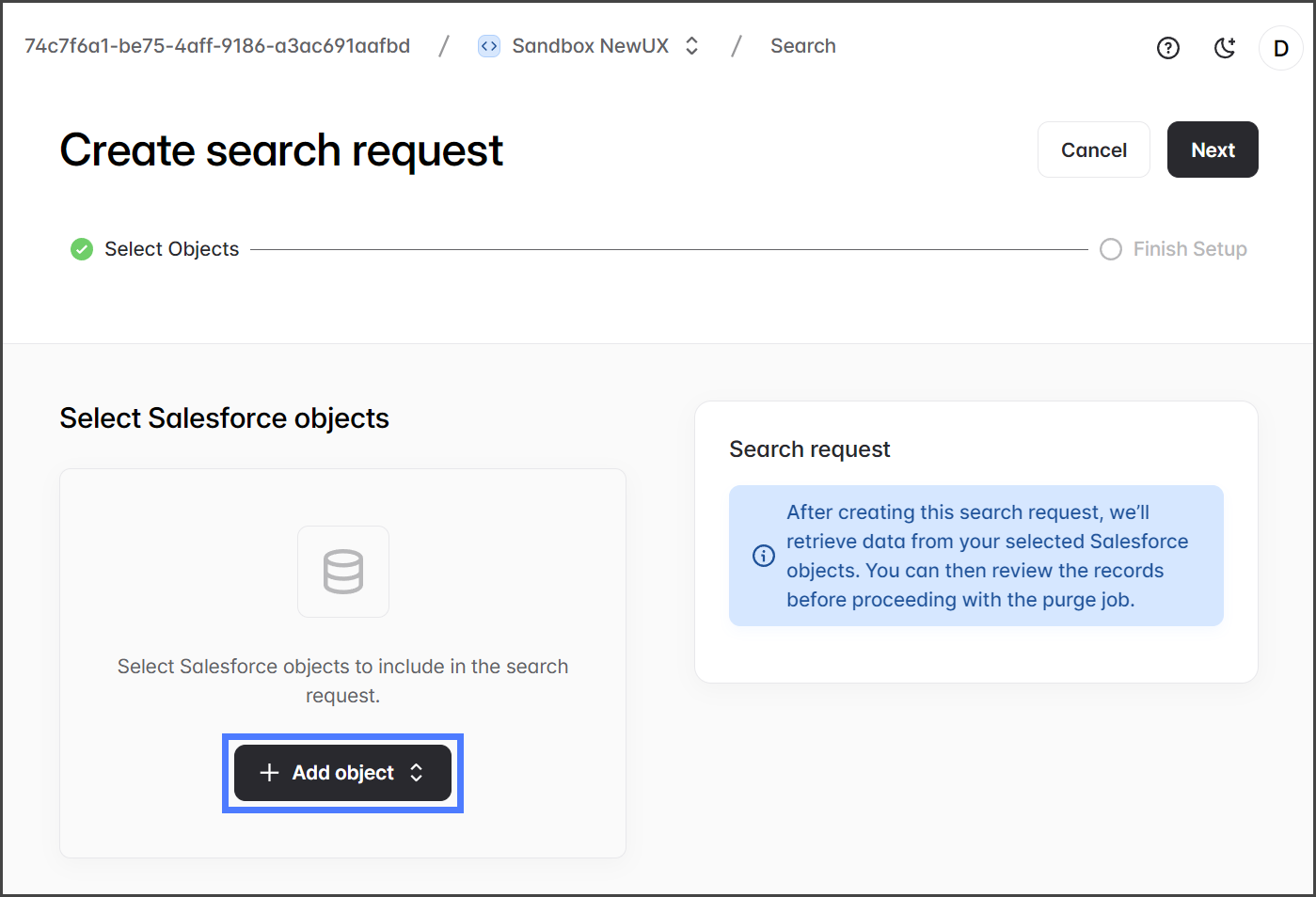
Task: Click the plus icon on Add object
Action: click(270, 773)
